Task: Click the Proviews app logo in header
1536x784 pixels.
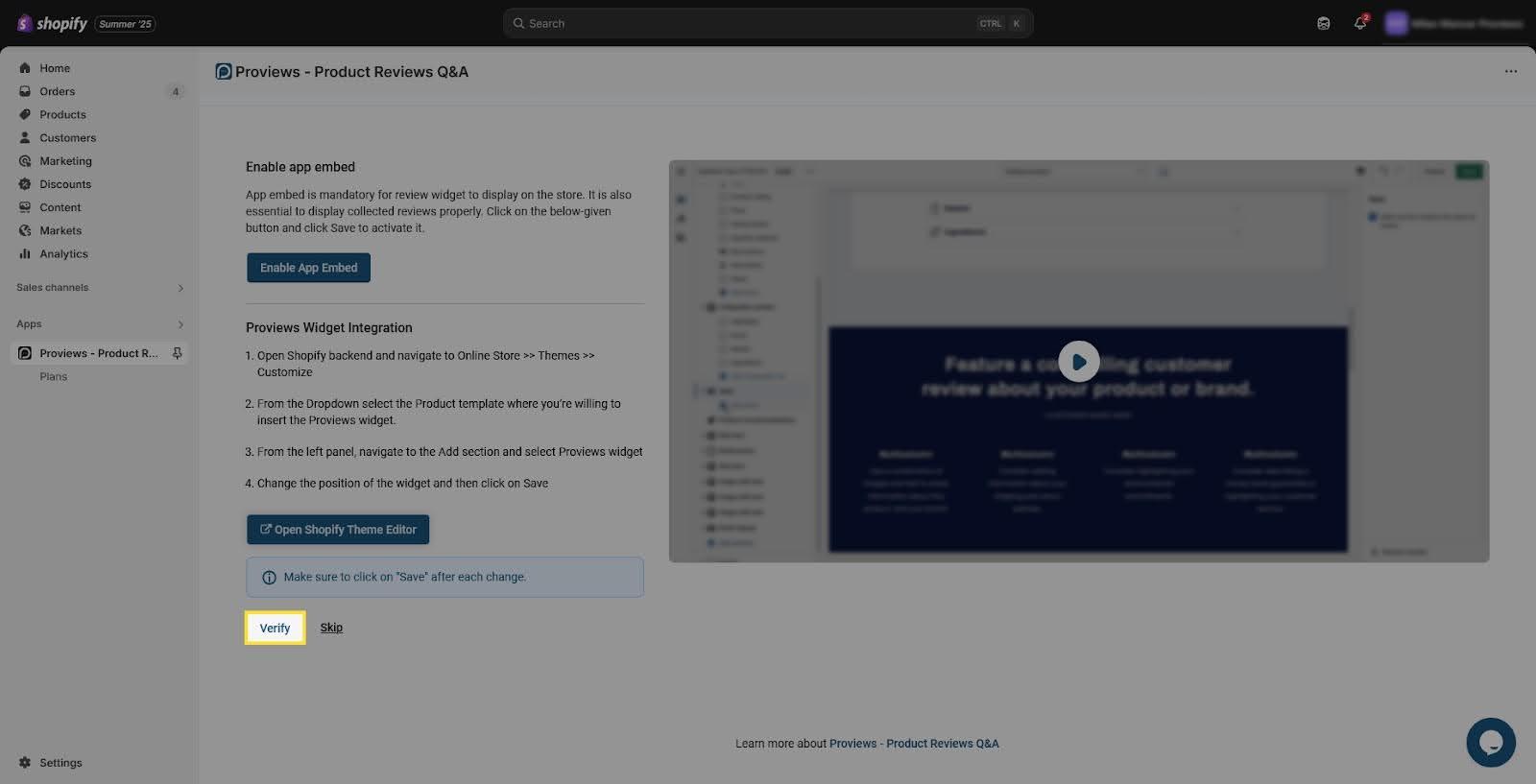Action: 224,72
